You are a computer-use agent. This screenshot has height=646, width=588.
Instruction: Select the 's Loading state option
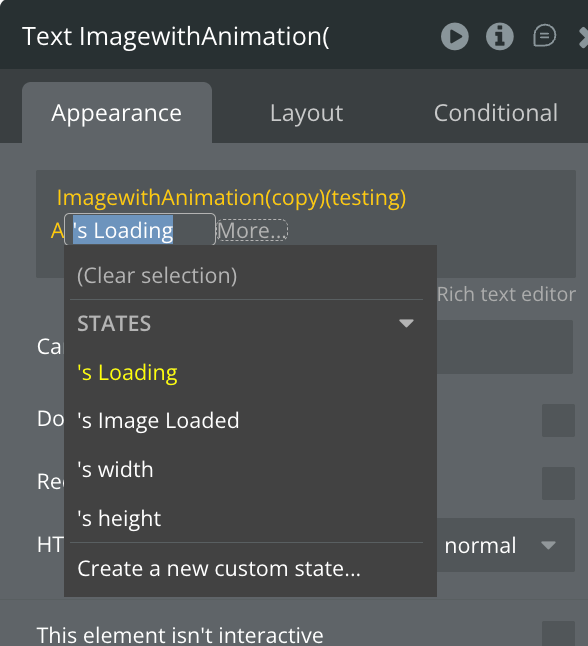127,372
